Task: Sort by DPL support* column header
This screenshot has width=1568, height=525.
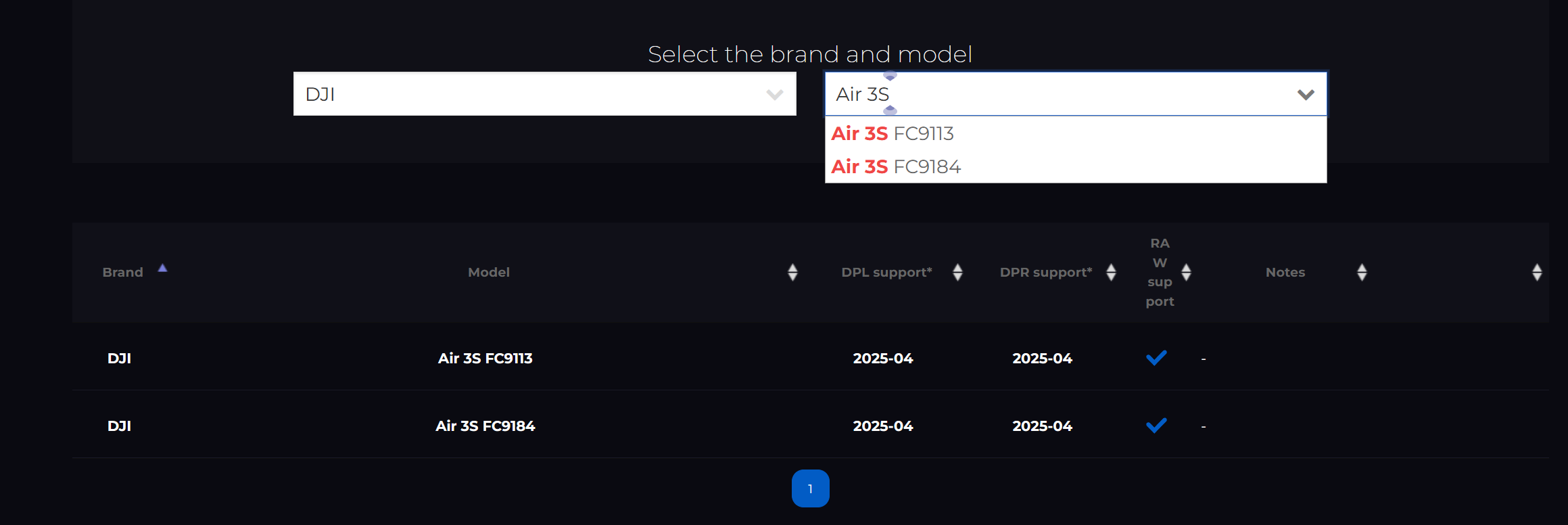Action: (x=886, y=272)
